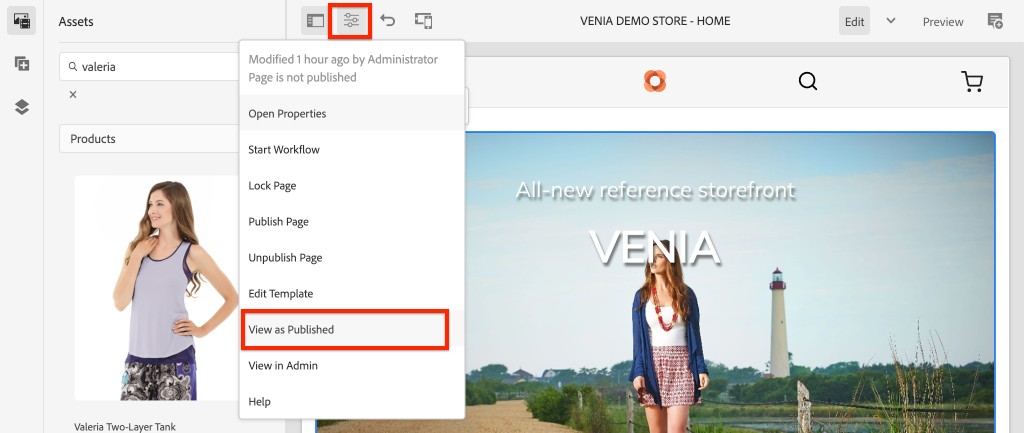The width and height of the screenshot is (1024, 433).
Task: Select Publish Page entry
Action: (352, 221)
